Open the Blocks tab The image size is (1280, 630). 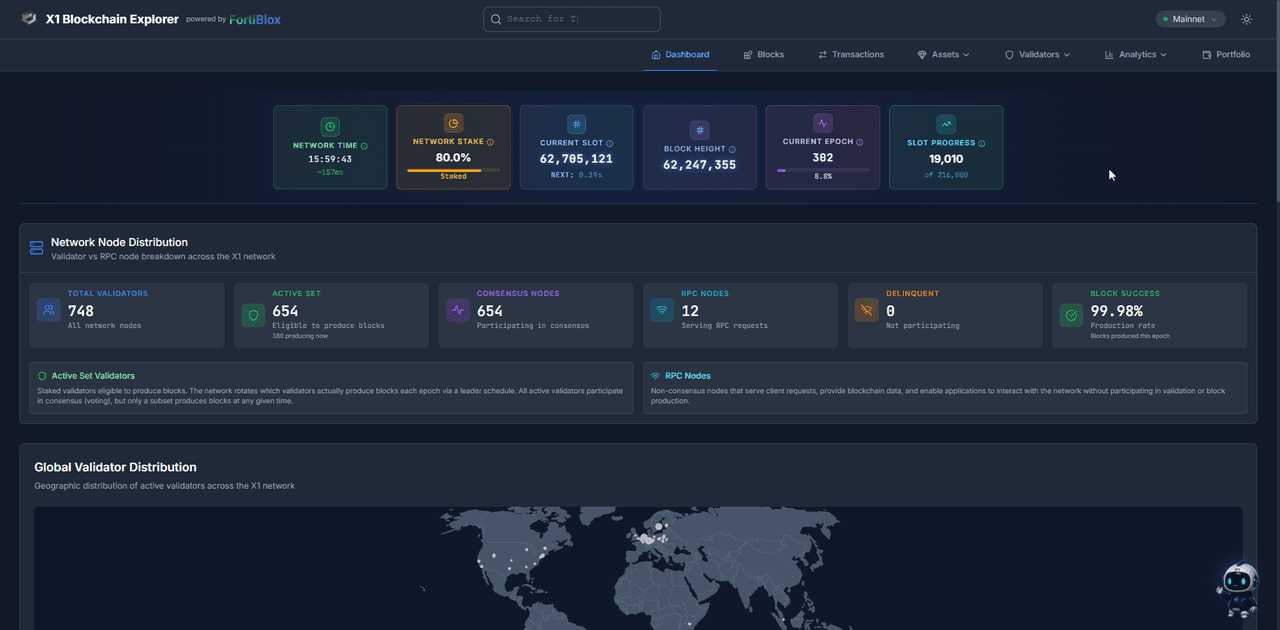[x=764, y=55]
